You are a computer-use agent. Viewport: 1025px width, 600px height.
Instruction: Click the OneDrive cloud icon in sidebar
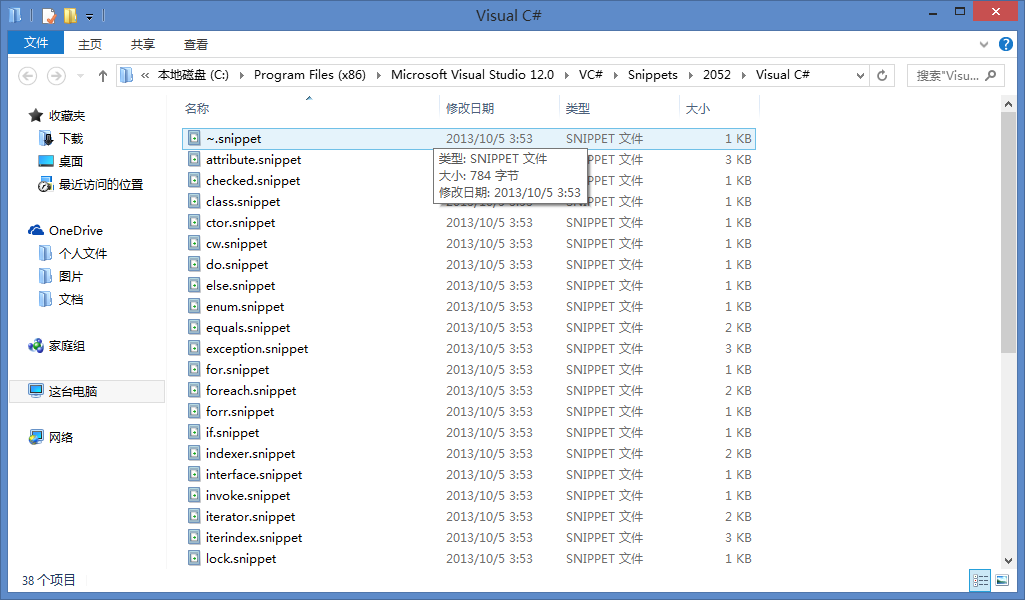tap(36, 231)
